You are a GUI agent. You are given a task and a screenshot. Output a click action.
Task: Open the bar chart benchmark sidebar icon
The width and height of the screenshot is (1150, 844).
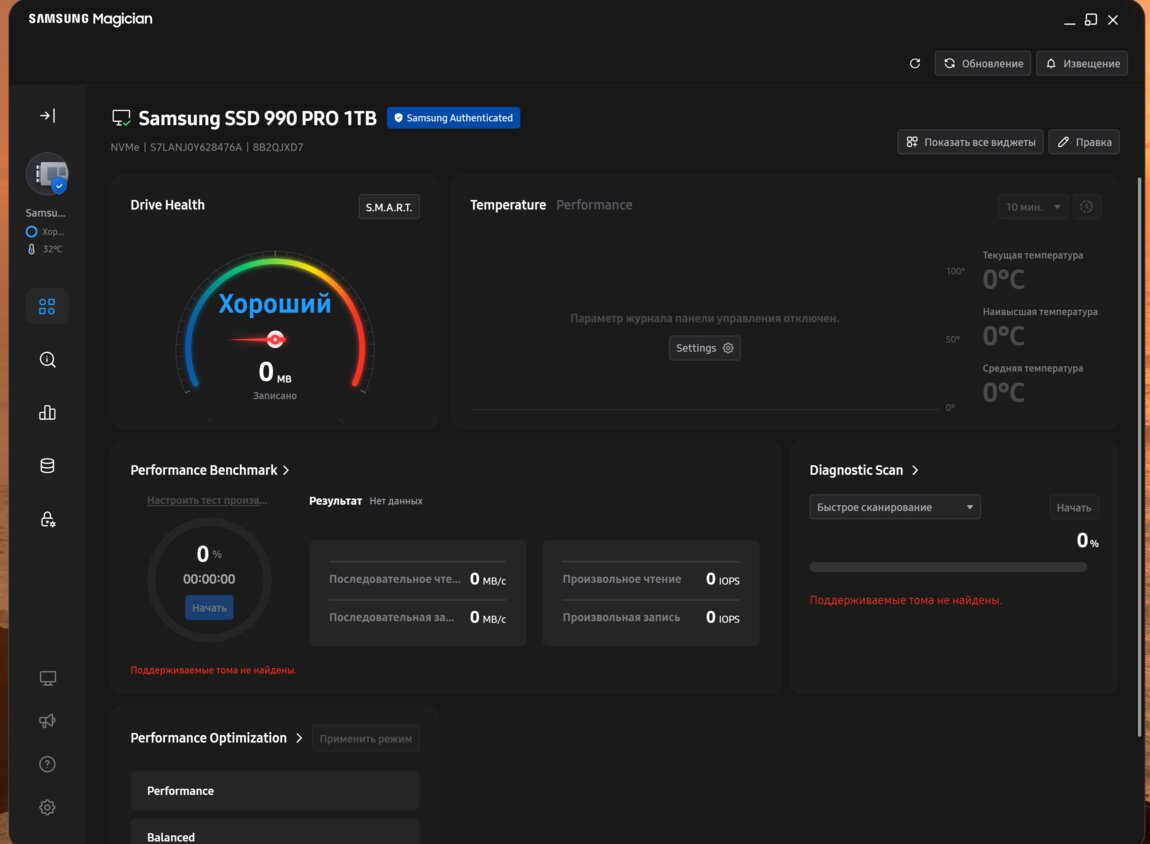tap(47, 413)
